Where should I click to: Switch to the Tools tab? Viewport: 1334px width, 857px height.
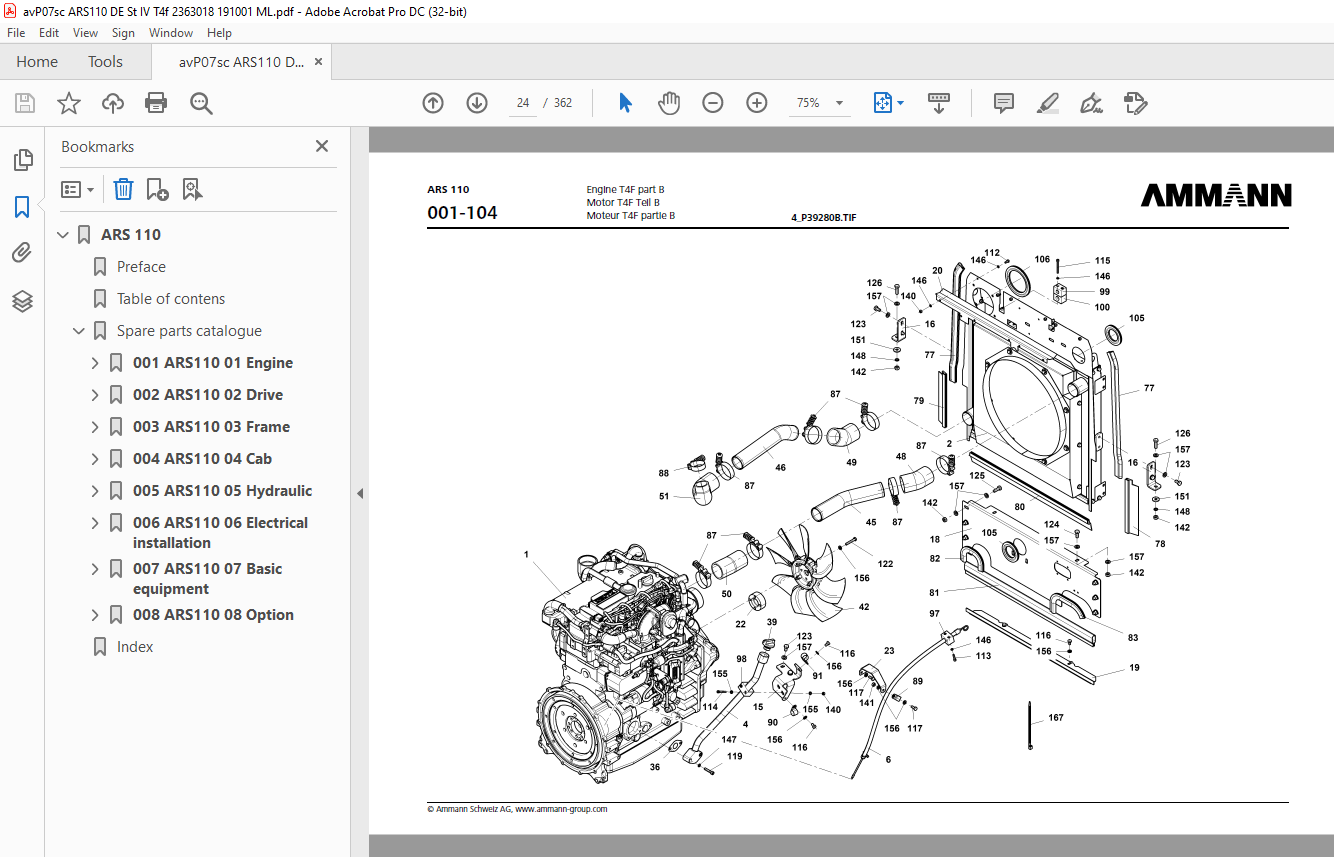coord(105,62)
